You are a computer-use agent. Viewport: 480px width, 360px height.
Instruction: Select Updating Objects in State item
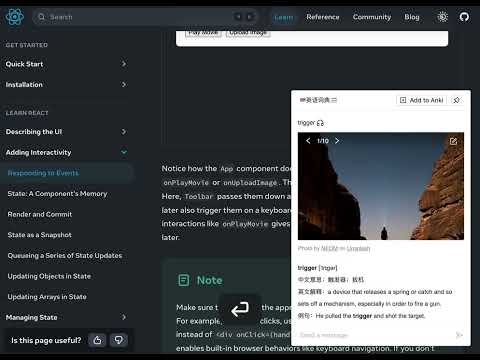tap(49, 276)
